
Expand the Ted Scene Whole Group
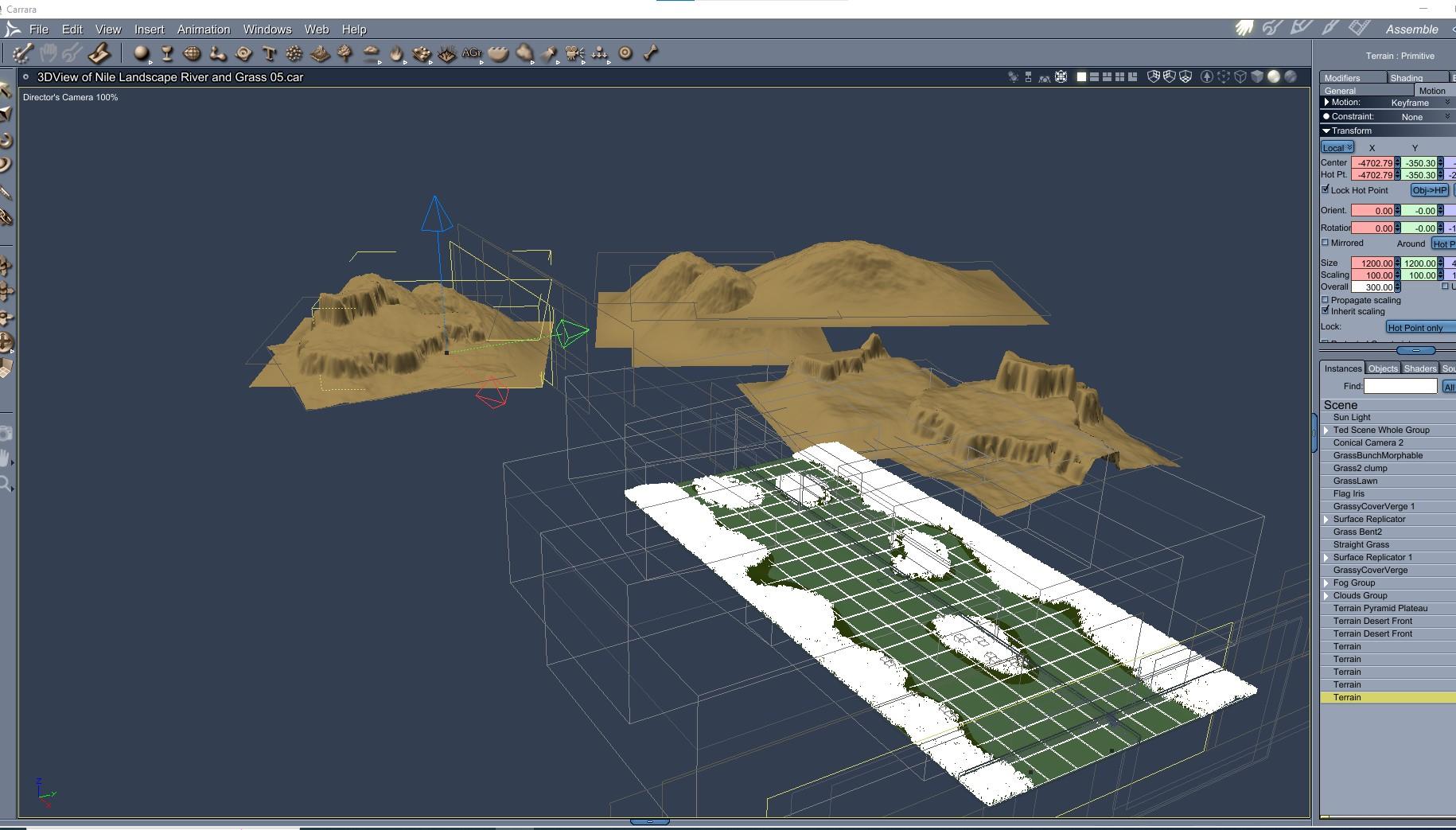point(1326,430)
